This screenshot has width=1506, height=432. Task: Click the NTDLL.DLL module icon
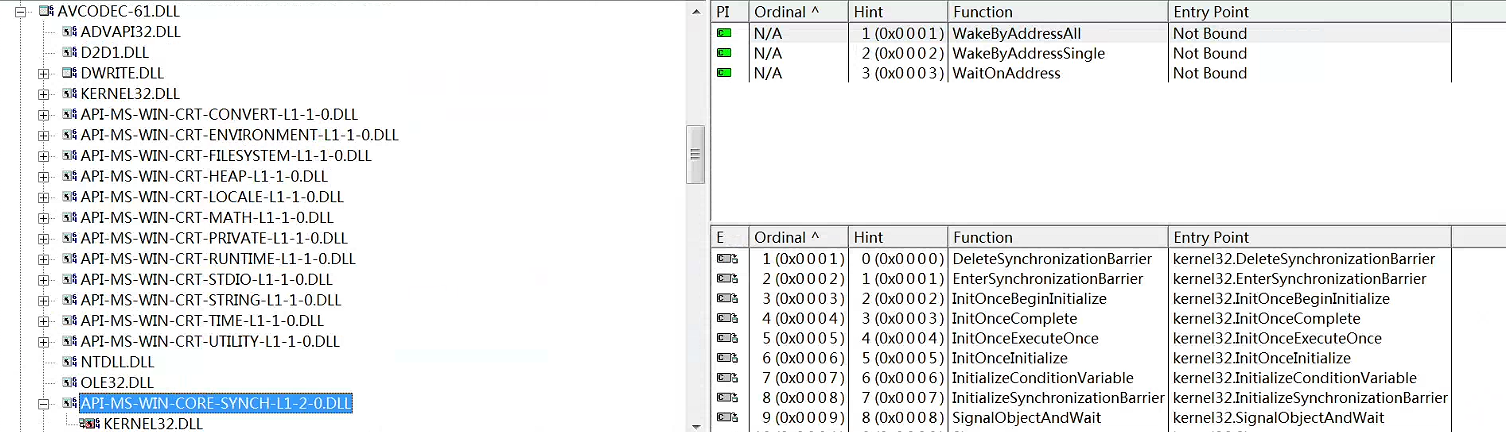point(69,362)
